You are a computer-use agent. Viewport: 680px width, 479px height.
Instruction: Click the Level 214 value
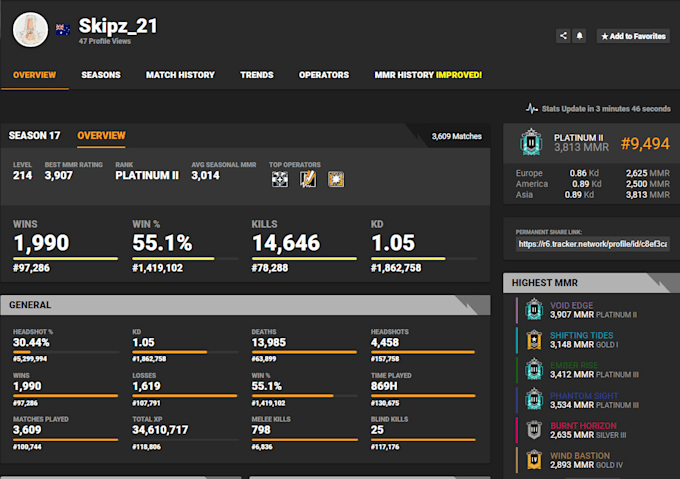[23, 175]
